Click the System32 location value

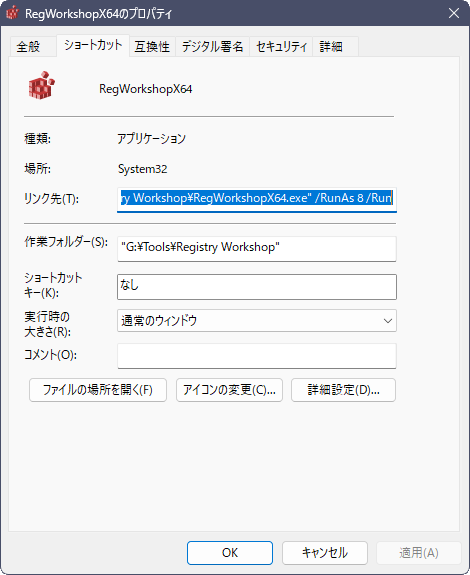coord(143,169)
